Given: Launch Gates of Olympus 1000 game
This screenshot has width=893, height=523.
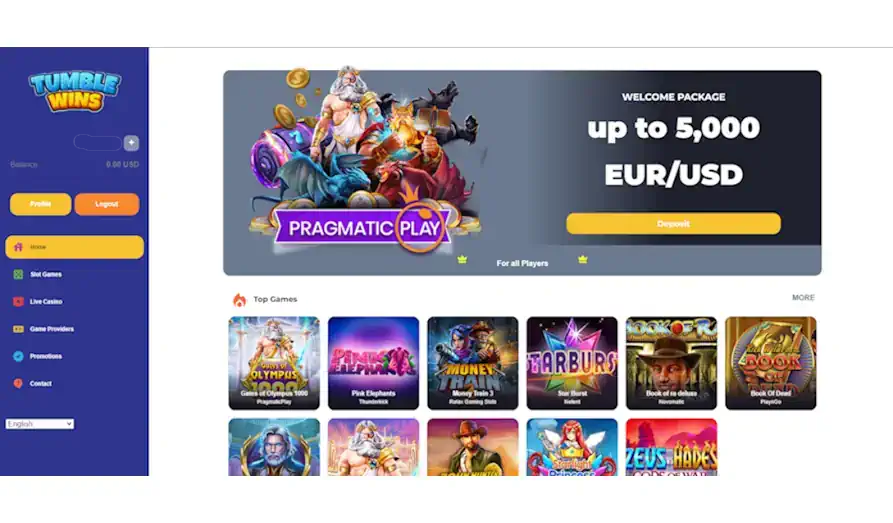Looking at the screenshot, I should click(274, 363).
